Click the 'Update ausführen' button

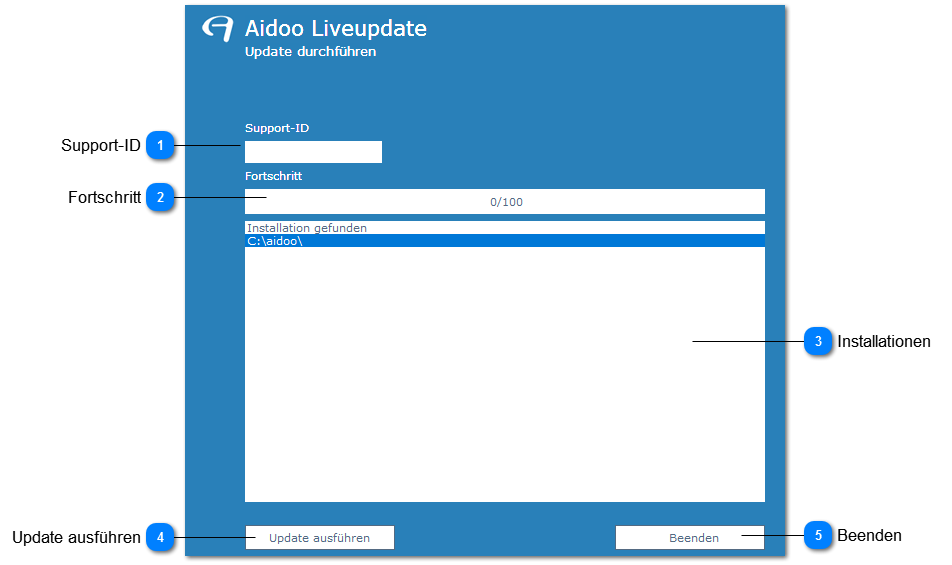[319, 538]
